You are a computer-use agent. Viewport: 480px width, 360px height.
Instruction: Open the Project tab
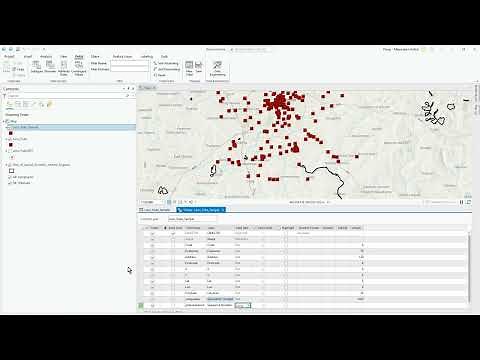(9, 56)
